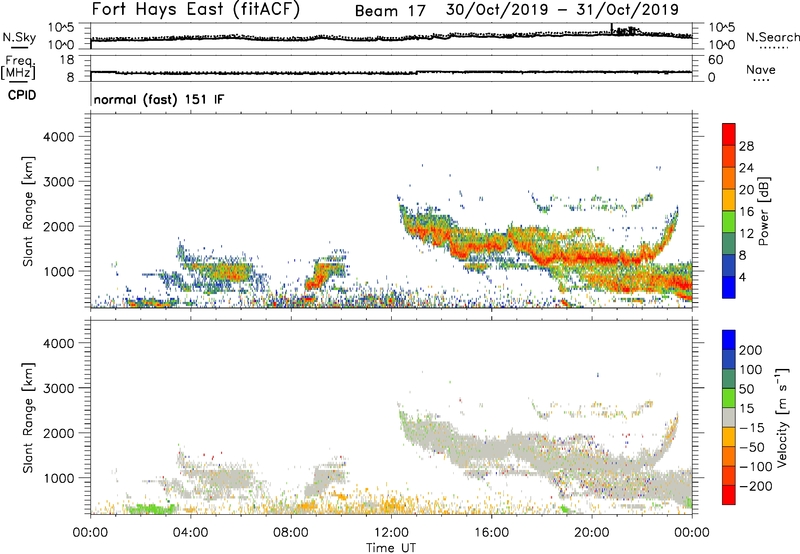Click the "4000" tick on the velocity panel axis

coord(58,343)
